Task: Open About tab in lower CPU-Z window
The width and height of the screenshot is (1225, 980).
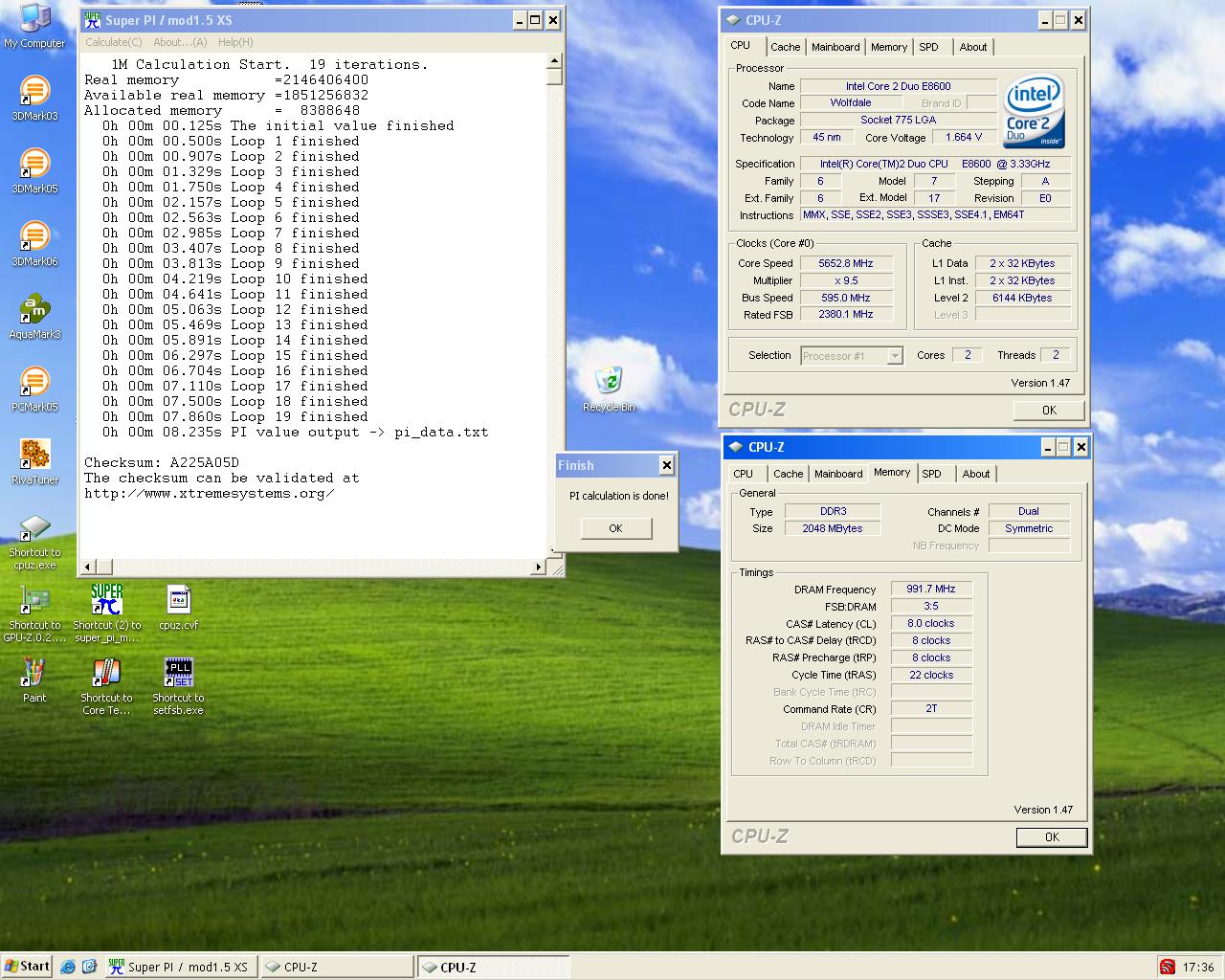Action: pyautogui.click(x=976, y=474)
